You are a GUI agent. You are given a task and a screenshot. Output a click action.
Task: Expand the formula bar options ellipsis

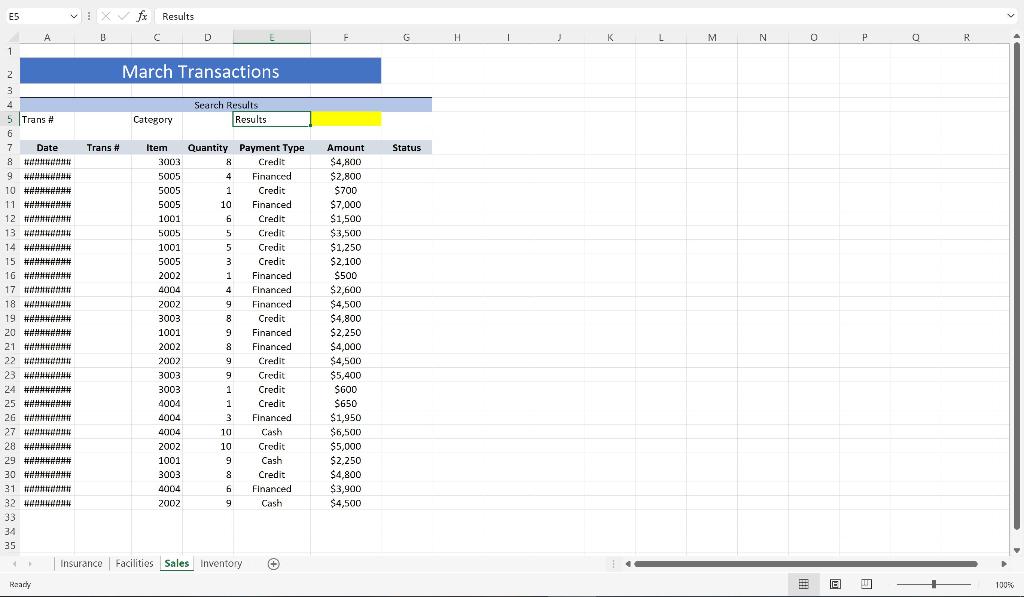tap(89, 16)
